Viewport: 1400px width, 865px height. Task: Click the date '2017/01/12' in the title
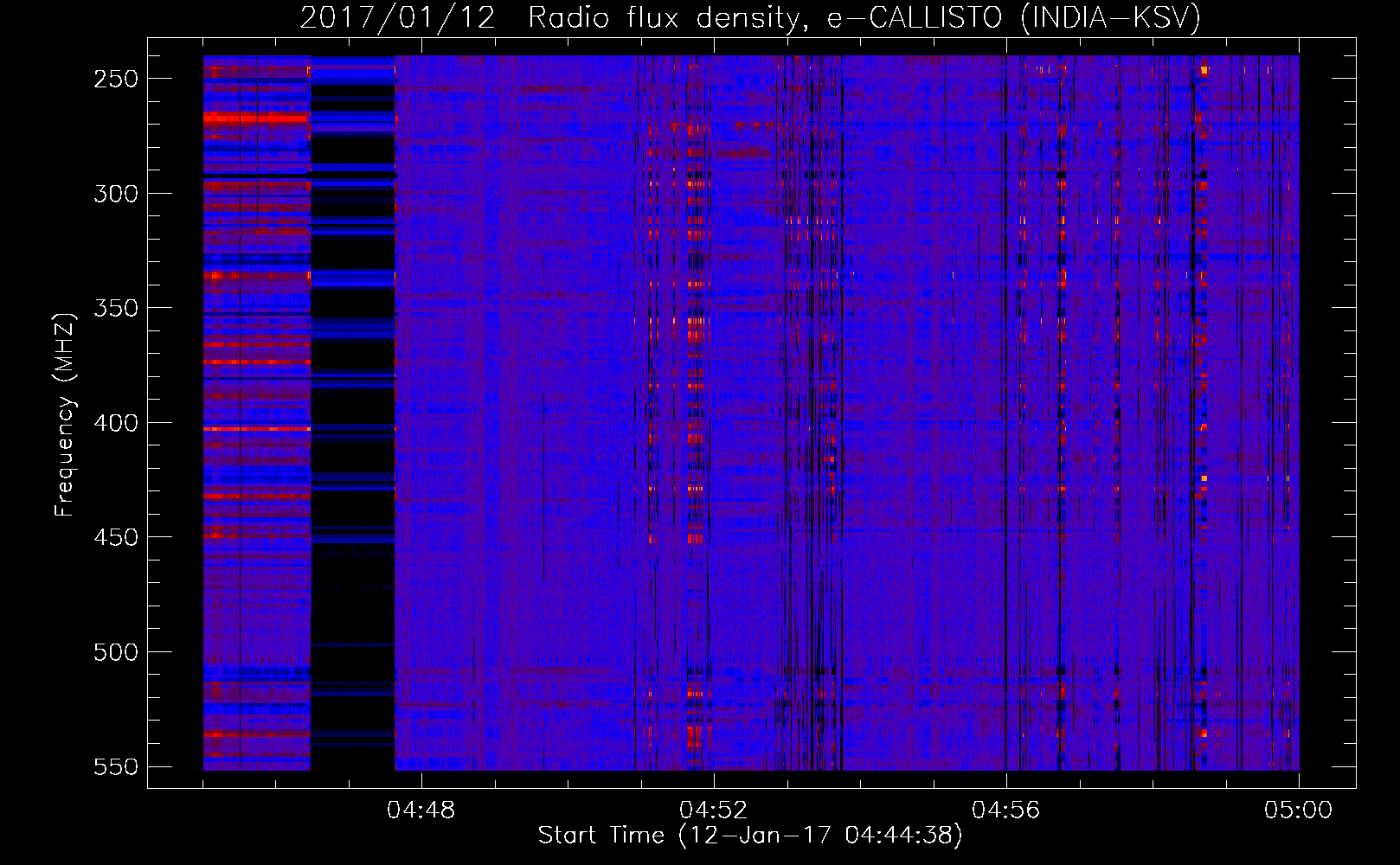(x=398, y=18)
